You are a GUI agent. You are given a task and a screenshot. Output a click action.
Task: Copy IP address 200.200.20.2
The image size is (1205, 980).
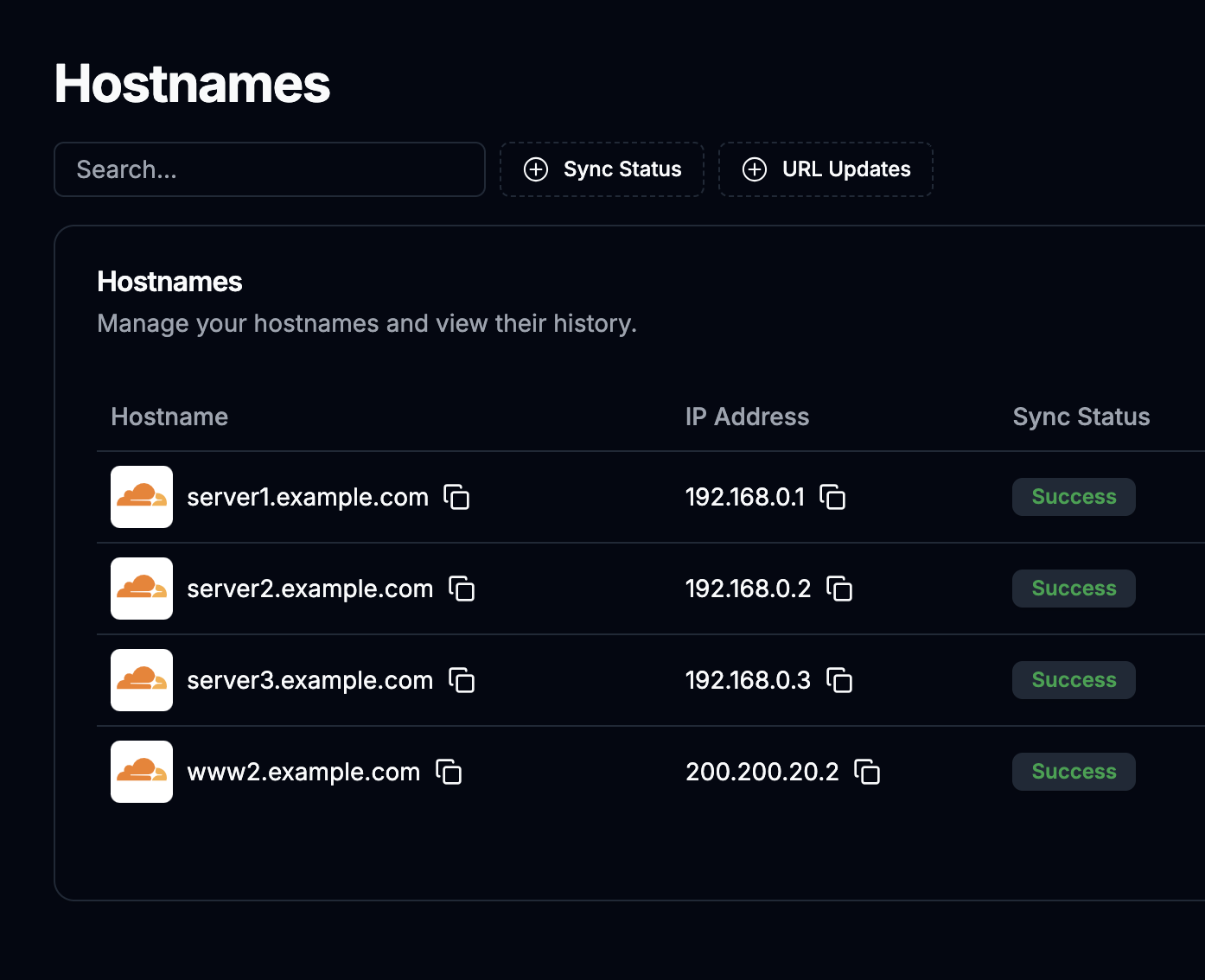867,772
